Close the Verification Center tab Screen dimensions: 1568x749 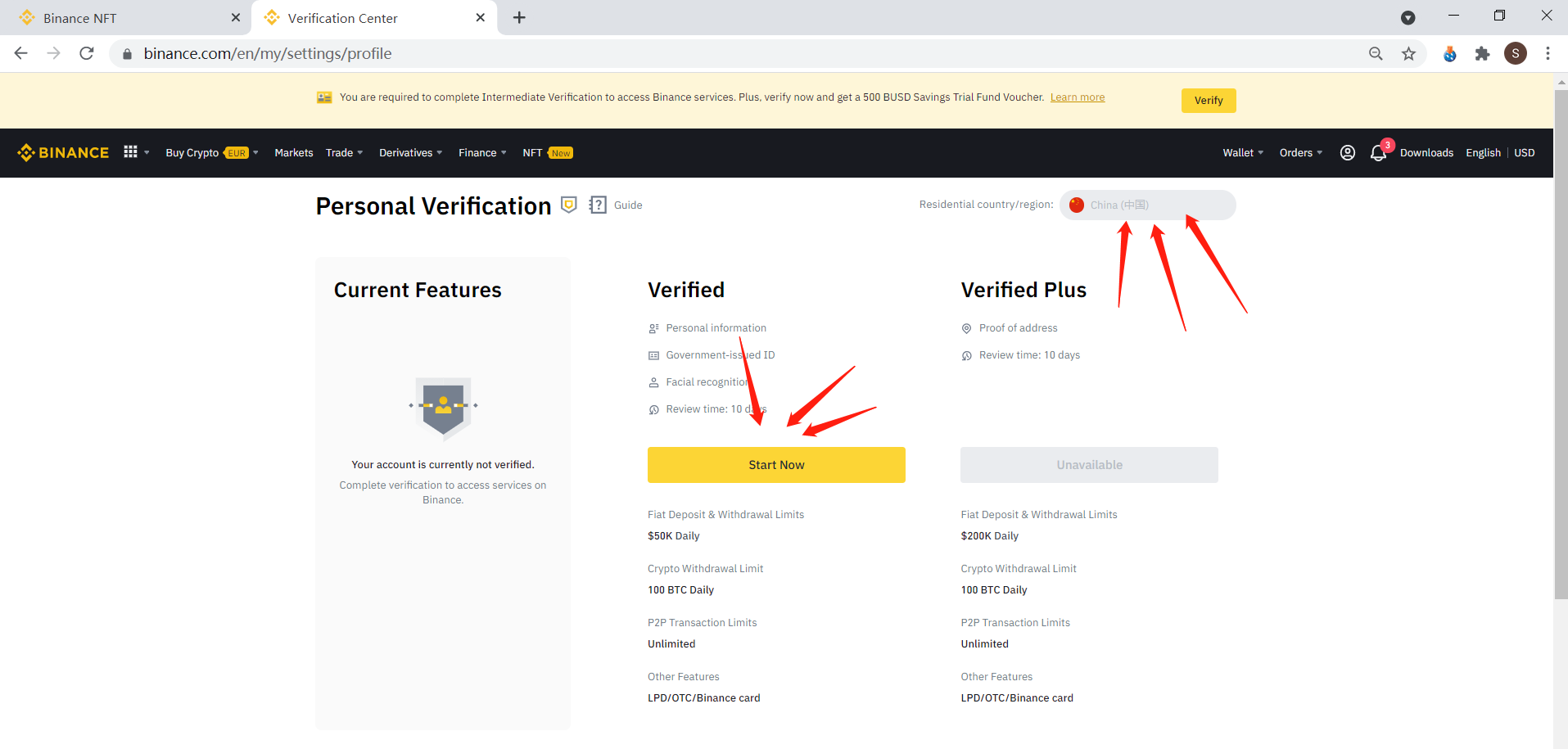(481, 17)
